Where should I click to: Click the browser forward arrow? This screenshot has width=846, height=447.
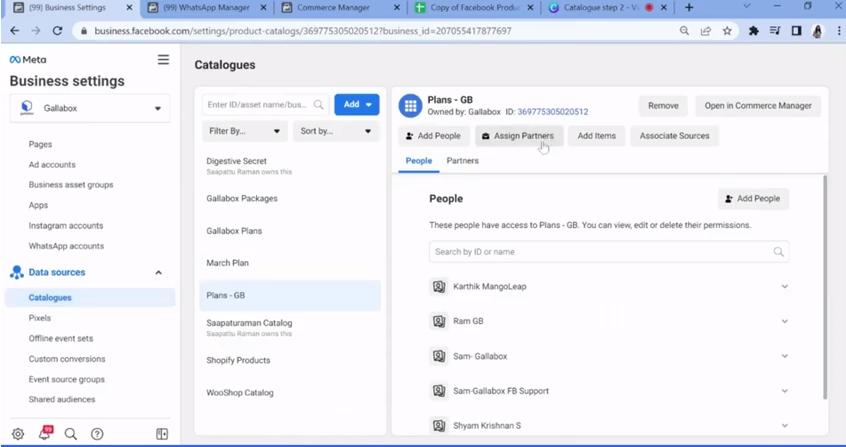click(36, 31)
